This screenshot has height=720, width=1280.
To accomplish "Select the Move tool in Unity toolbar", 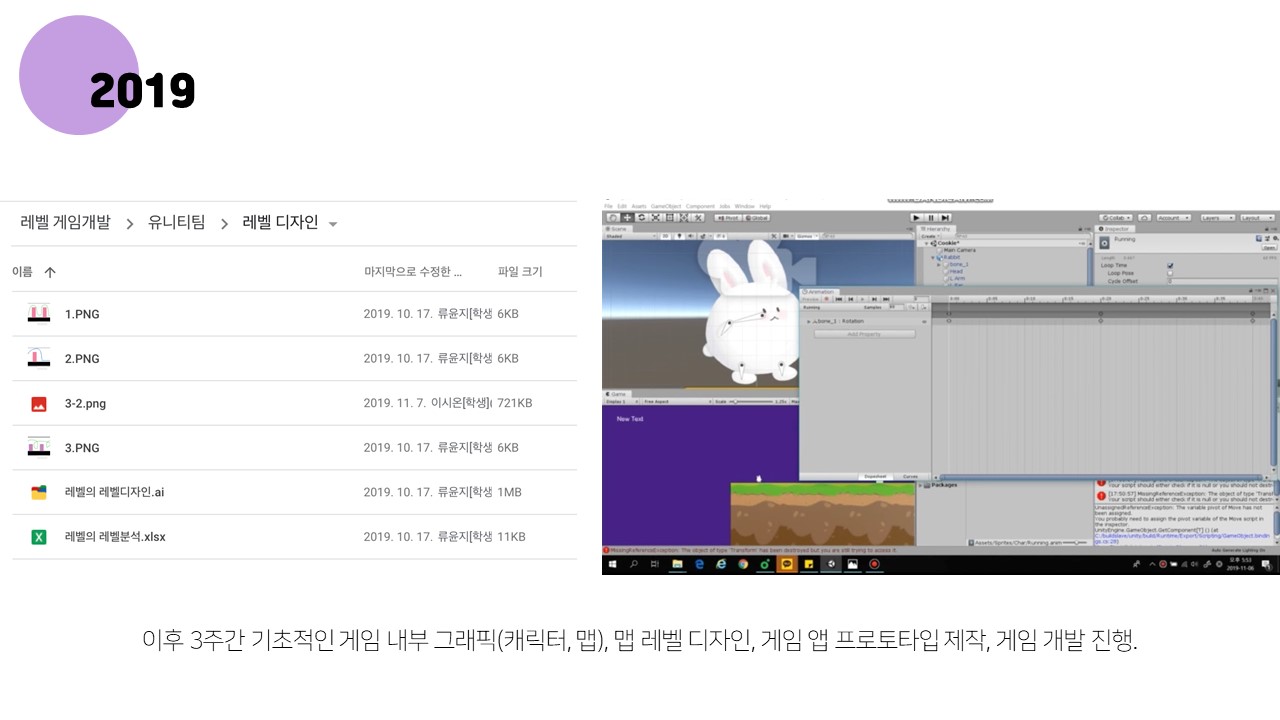I will 627,218.
